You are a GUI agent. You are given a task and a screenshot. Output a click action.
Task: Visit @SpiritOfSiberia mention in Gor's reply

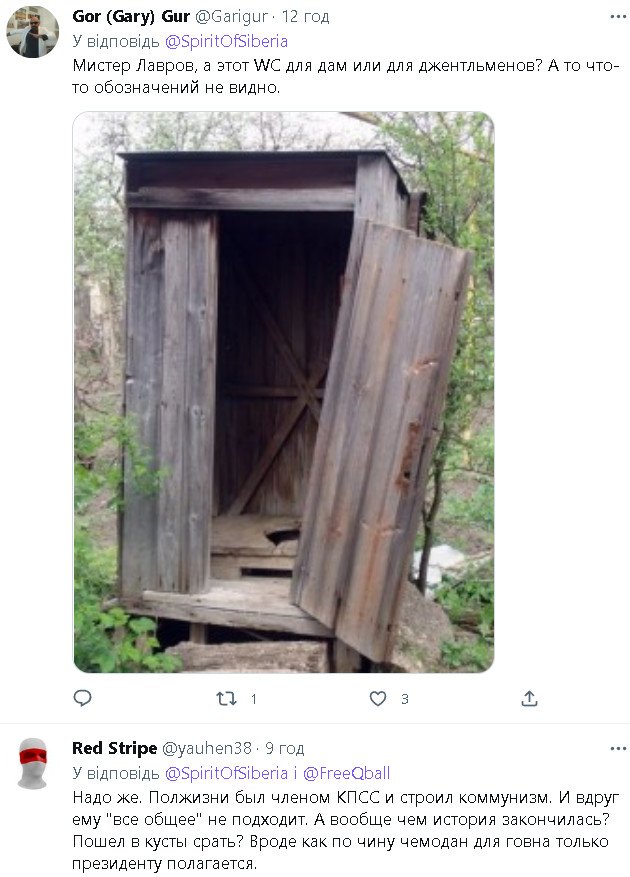click(226, 41)
